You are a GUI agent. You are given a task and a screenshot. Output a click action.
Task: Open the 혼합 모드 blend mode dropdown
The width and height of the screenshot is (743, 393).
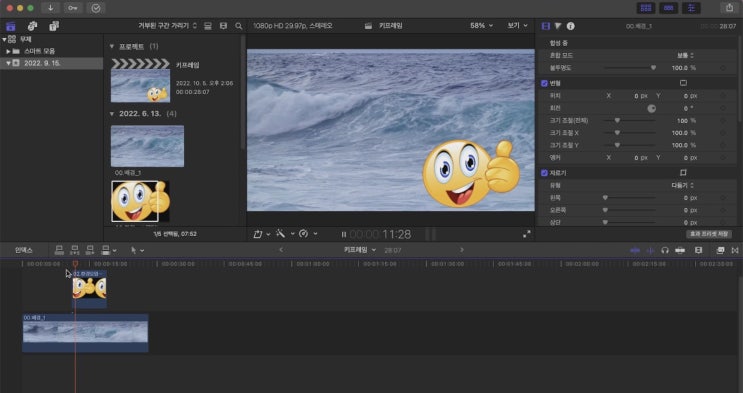pos(685,55)
